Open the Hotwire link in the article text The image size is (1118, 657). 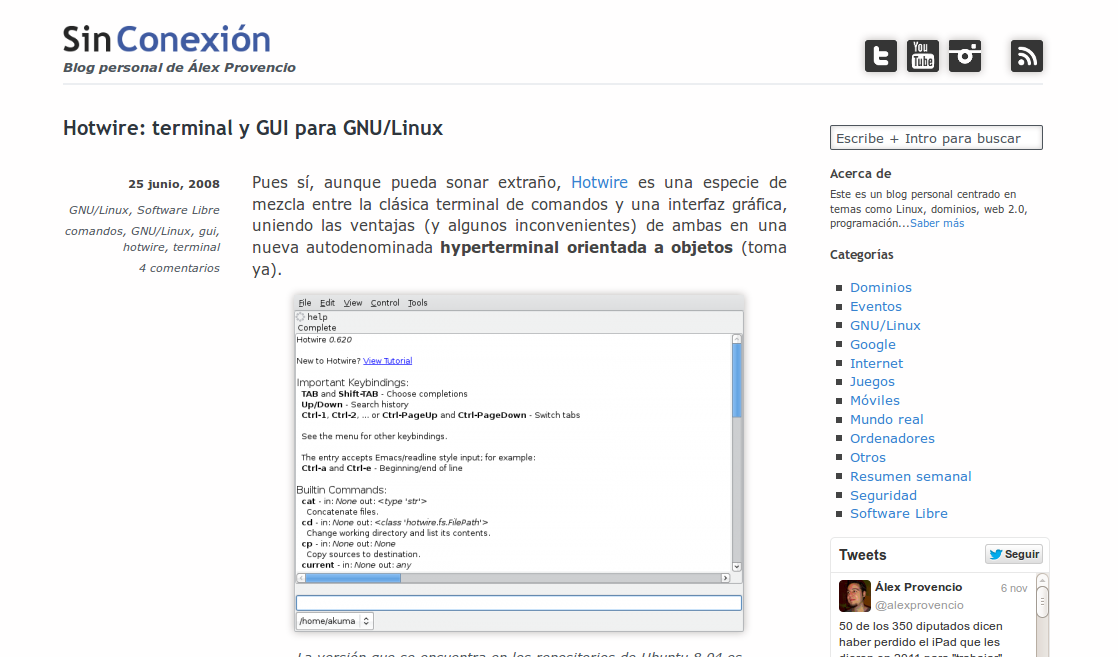coord(599,183)
